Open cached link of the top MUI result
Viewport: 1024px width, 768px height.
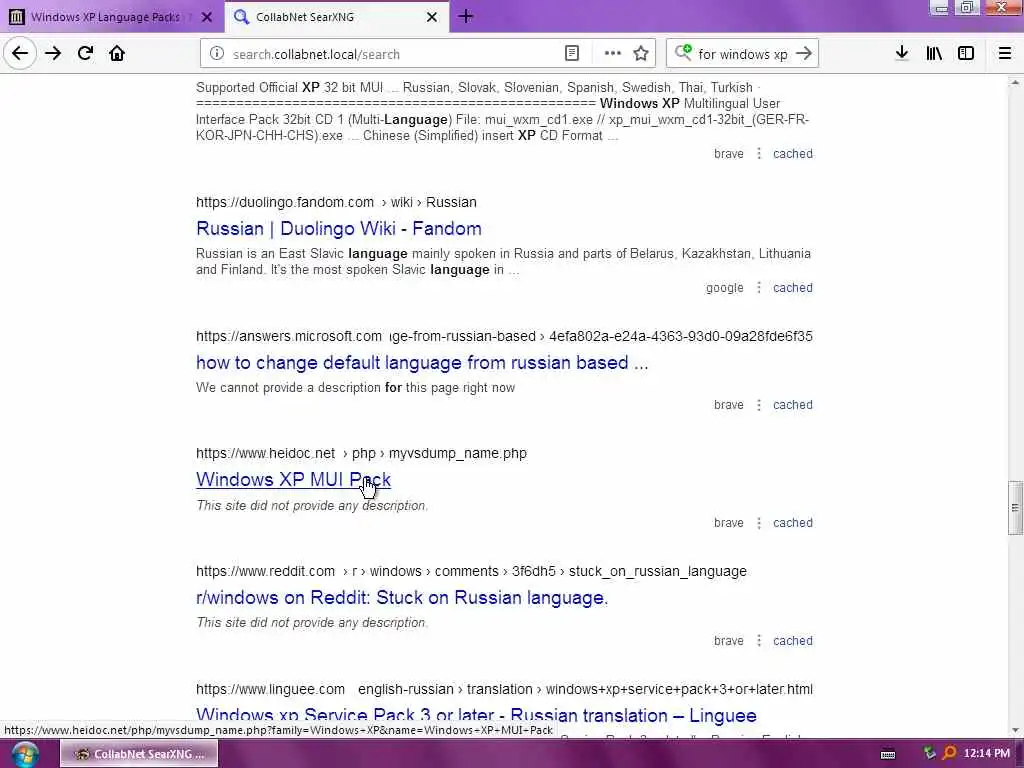click(793, 153)
